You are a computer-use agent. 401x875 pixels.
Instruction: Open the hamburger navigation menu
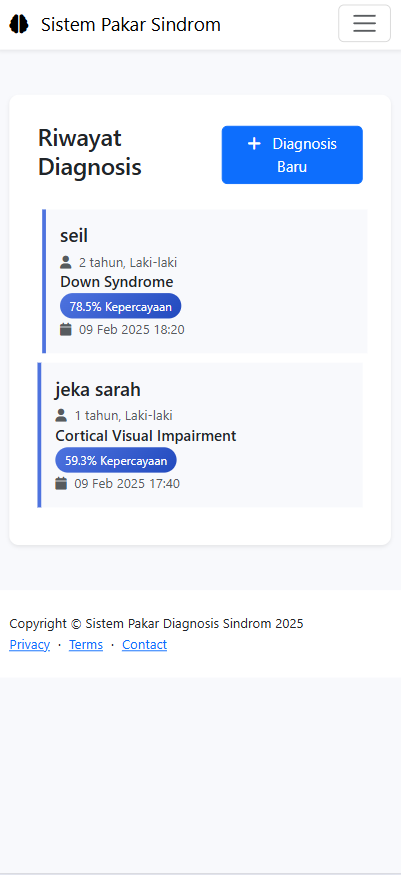pyautogui.click(x=364, y=23)
